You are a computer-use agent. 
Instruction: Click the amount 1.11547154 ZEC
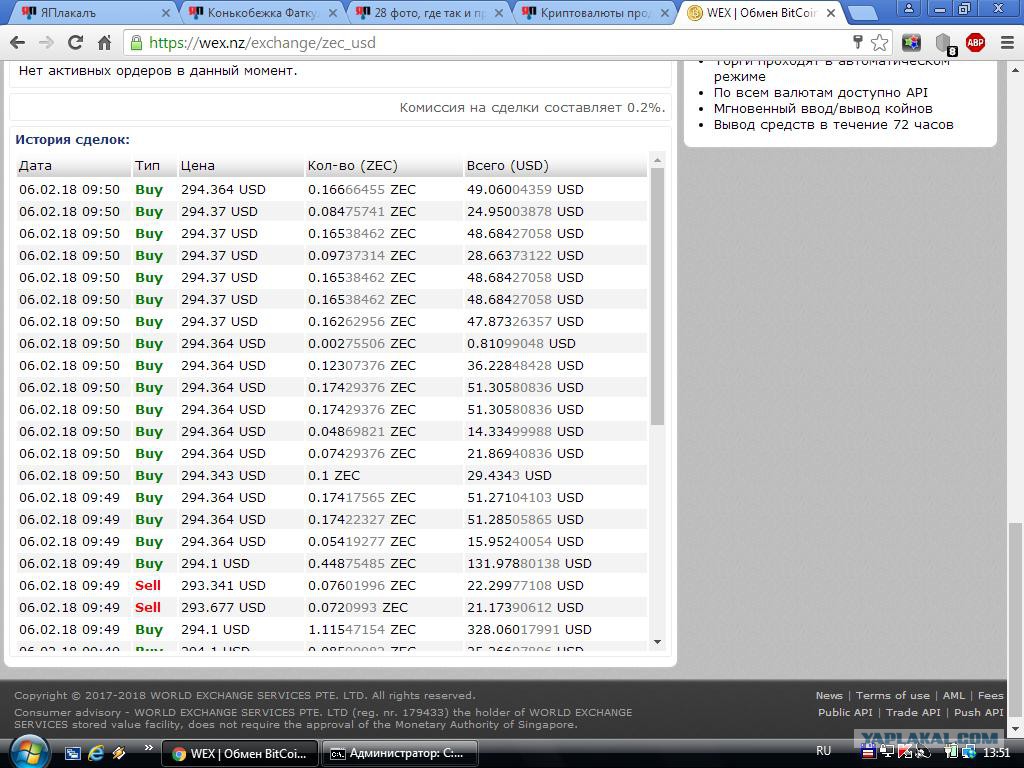(x=362, y=630)
